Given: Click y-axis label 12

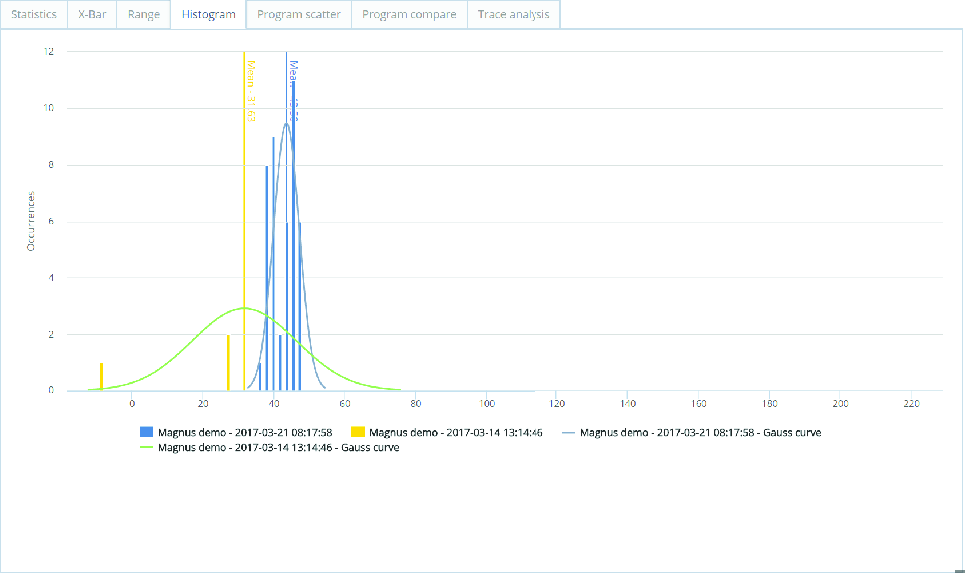Looking at the screenshot, I should [x=49, y=52].
